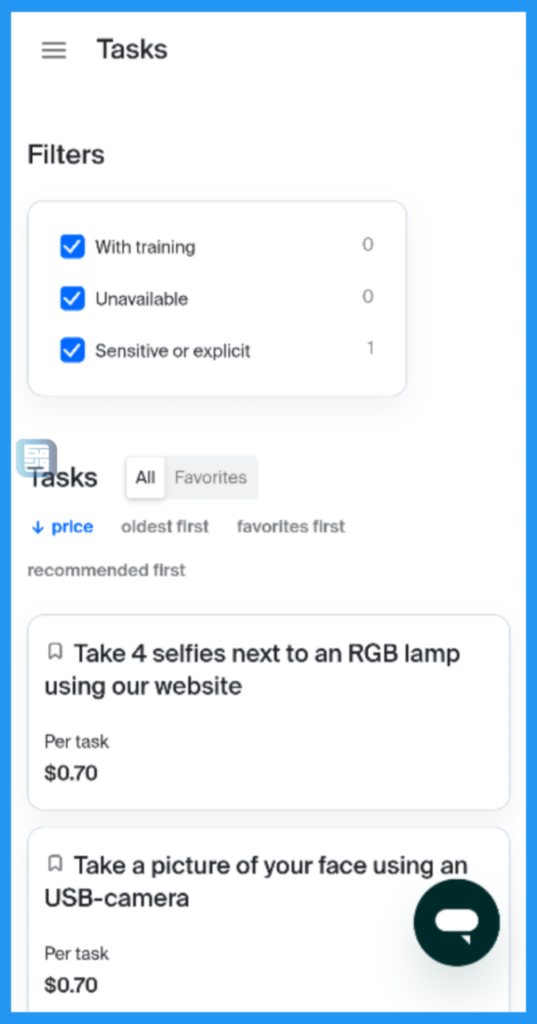The height and width of the screenshot is (1024, 537).
Task: Open the chat support bubble
Action: coord(457,922)
